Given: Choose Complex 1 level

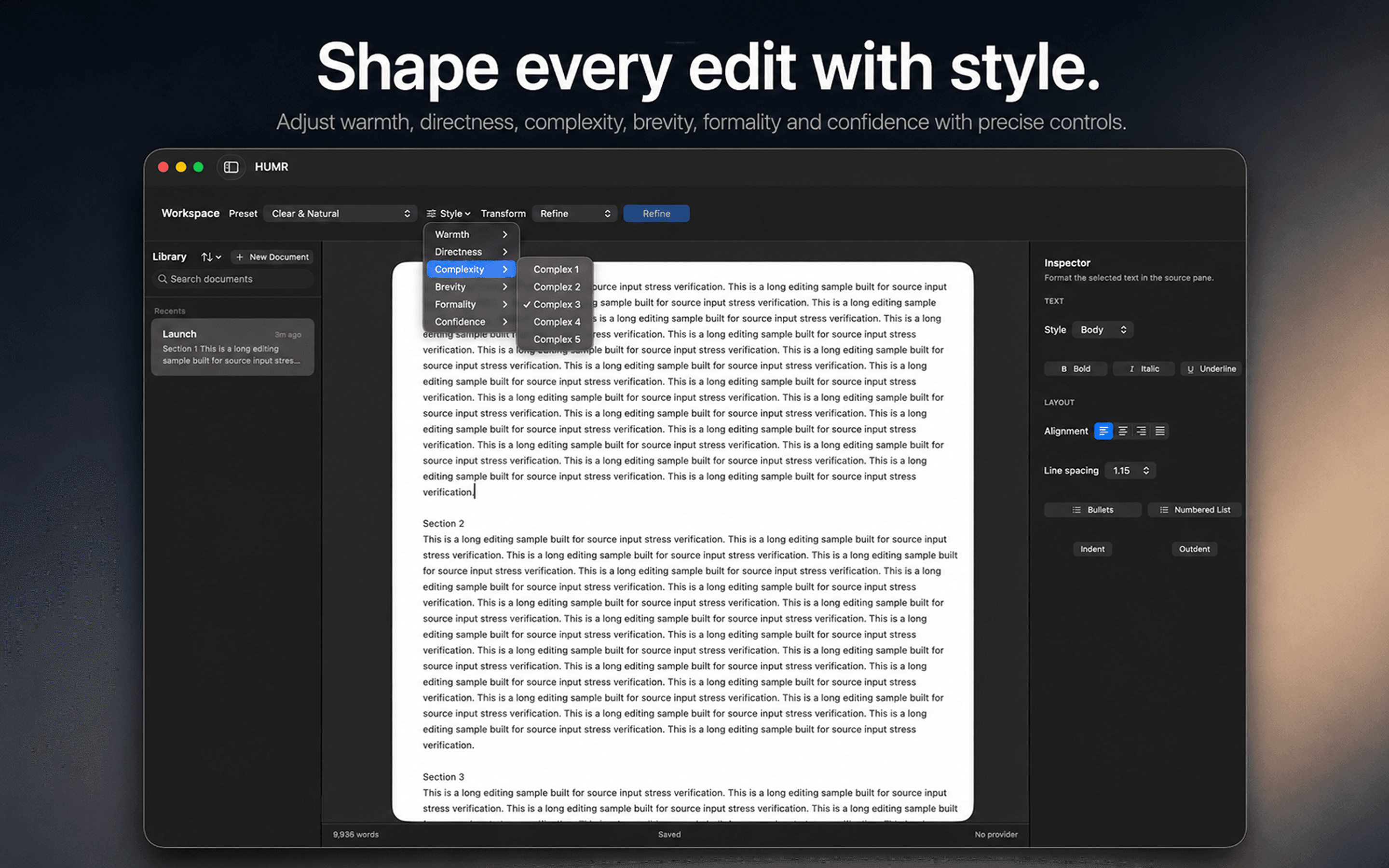Looking at the screenshot, I should (x=555, y=269).
